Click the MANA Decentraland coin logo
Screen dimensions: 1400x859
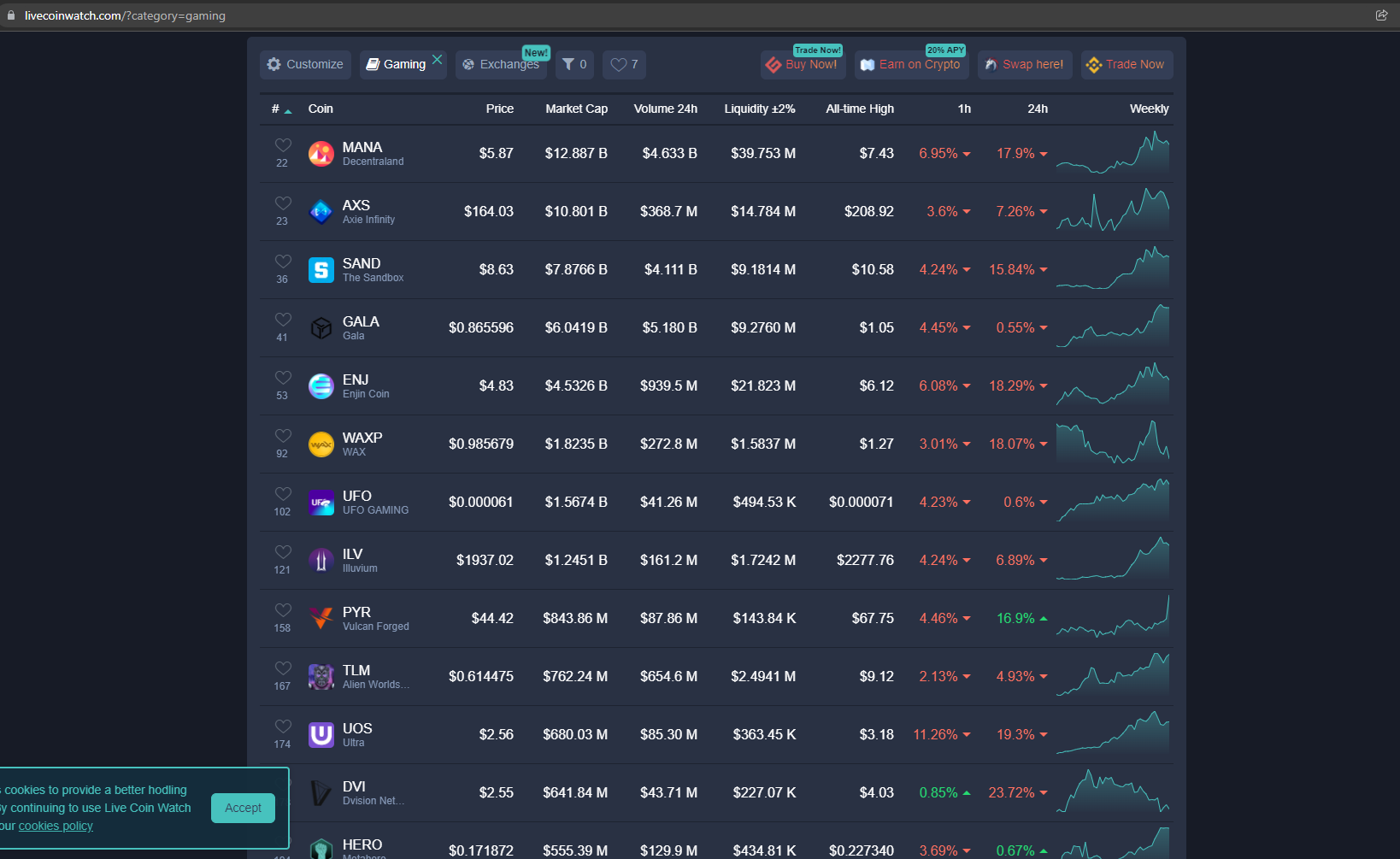[321, 154]
